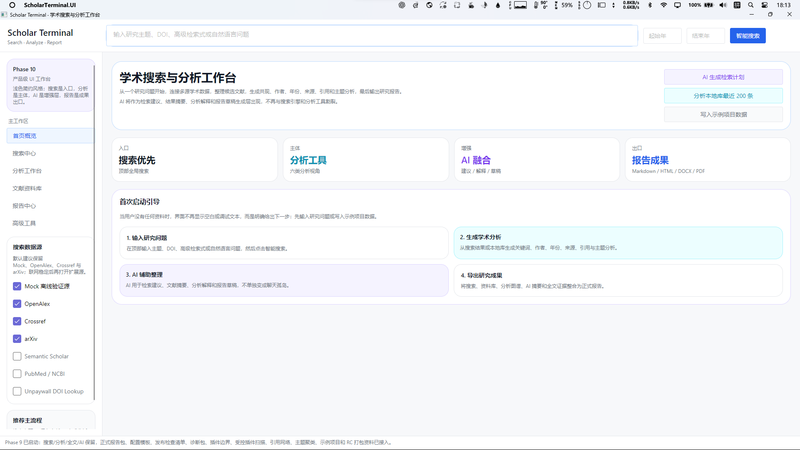The width and height of the screenshot is (800, 450).
Task: Open 文献资料库 in the sidebar
Action: tap(50, 188)
